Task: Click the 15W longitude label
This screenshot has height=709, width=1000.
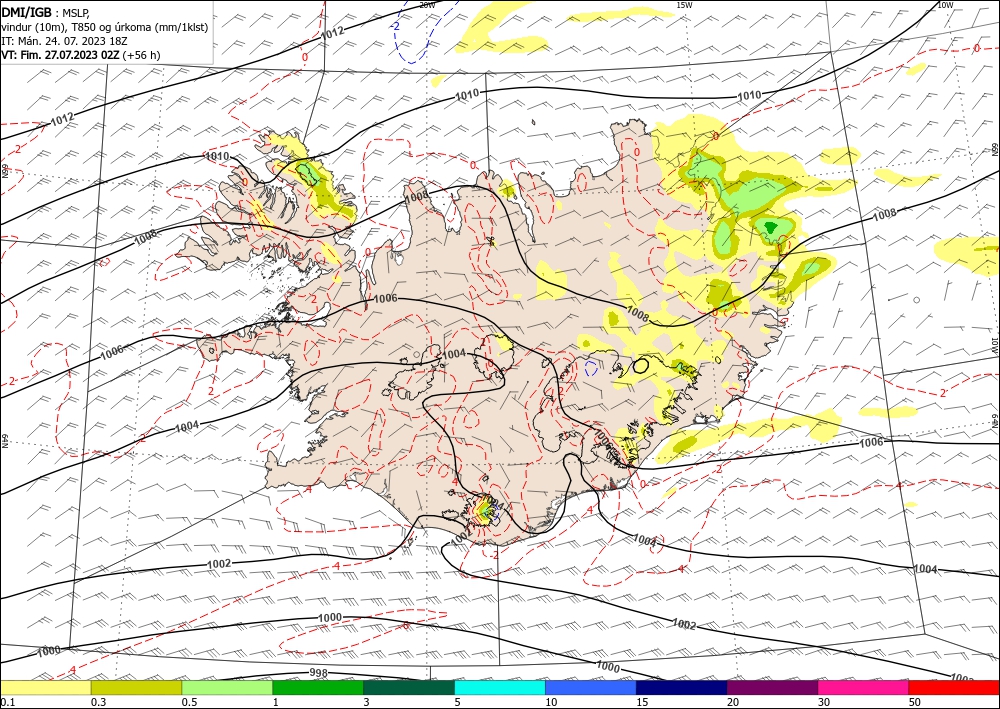Action: [x=684, y=5]
